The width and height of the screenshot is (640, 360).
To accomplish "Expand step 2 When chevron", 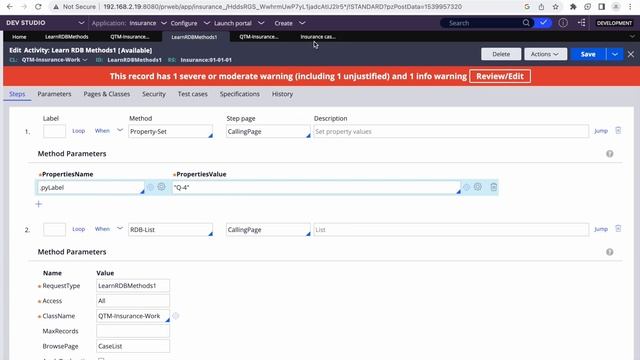I will click(120, 228).
